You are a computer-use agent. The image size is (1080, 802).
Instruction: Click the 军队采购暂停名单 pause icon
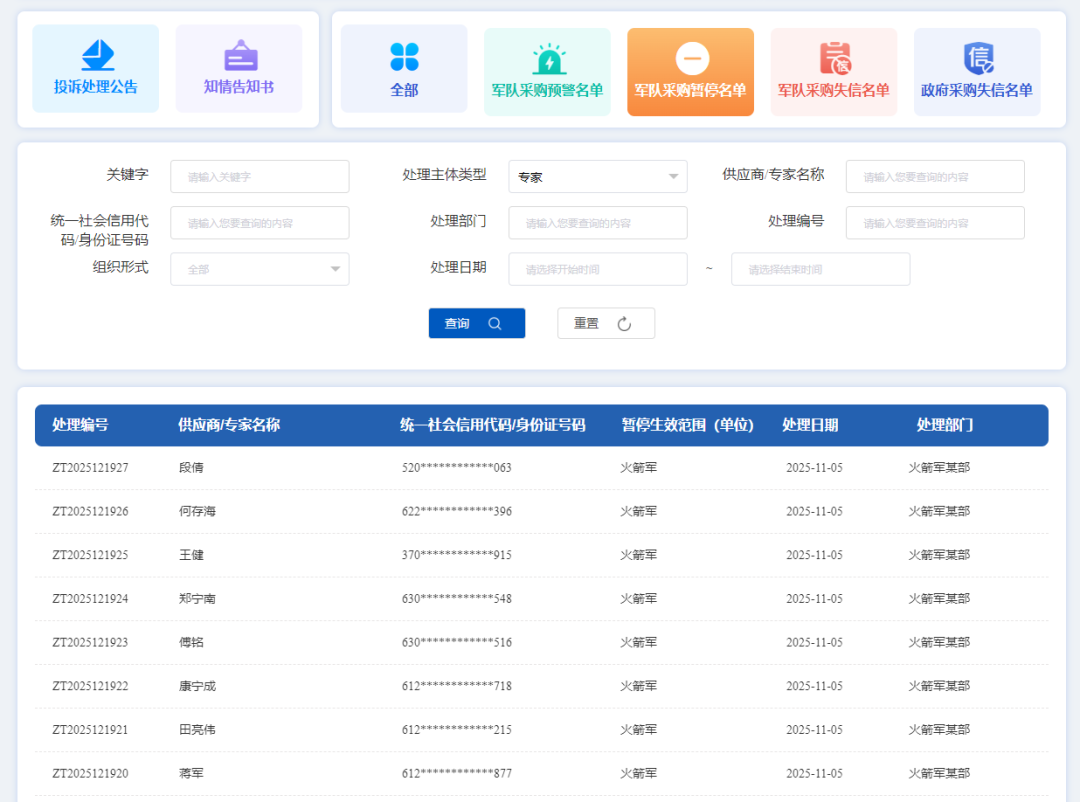pyautogui.click(x=690, y=57)
